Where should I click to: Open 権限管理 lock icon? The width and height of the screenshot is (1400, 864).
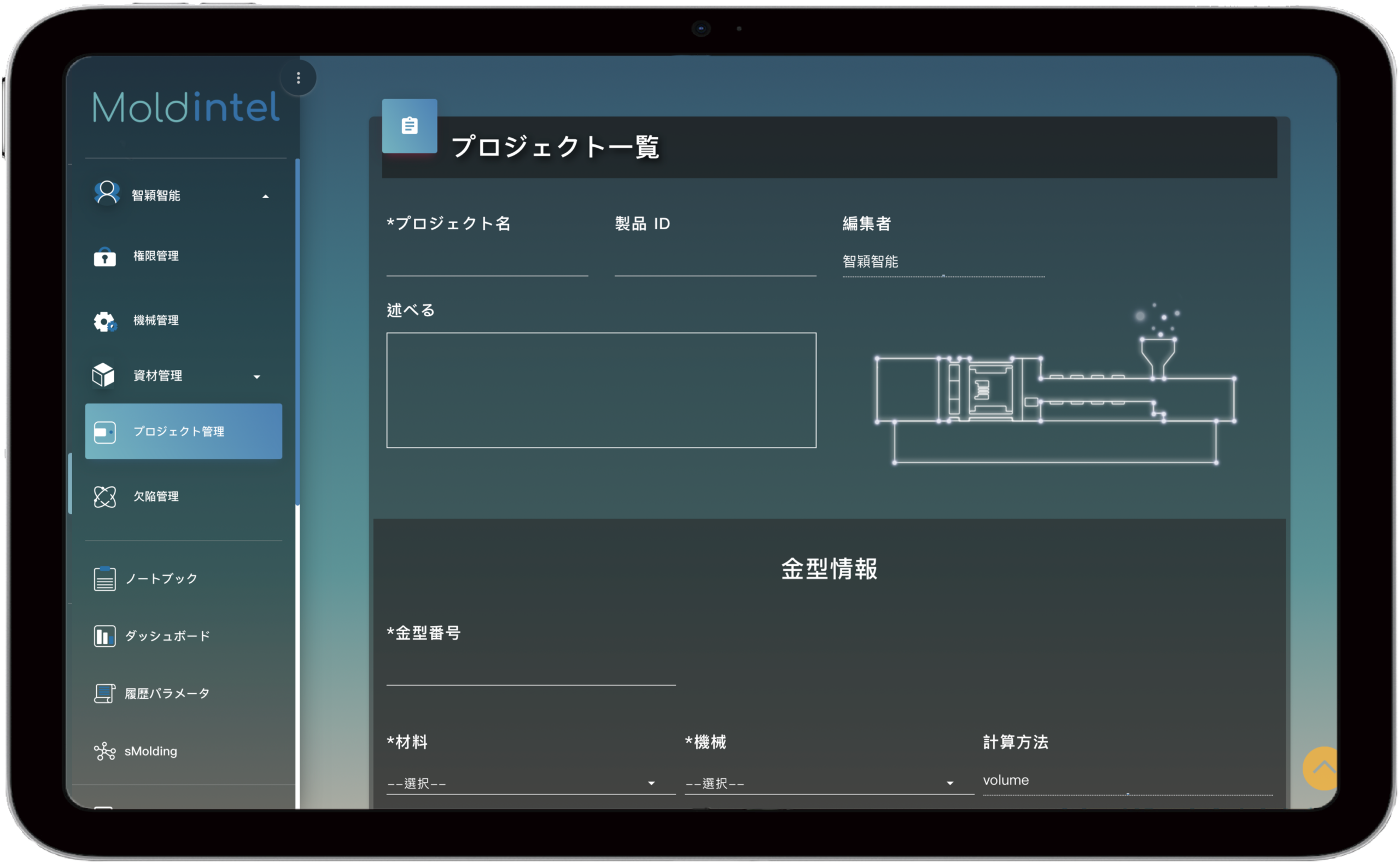click(104, 257)
